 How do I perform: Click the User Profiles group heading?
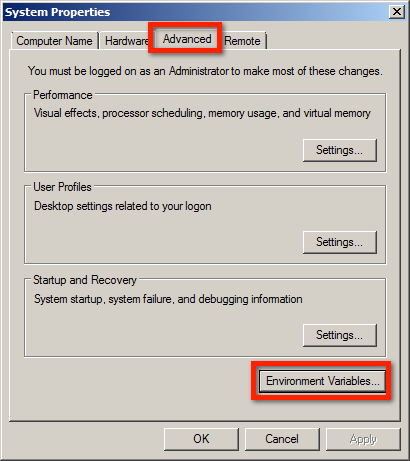[62, 187]
